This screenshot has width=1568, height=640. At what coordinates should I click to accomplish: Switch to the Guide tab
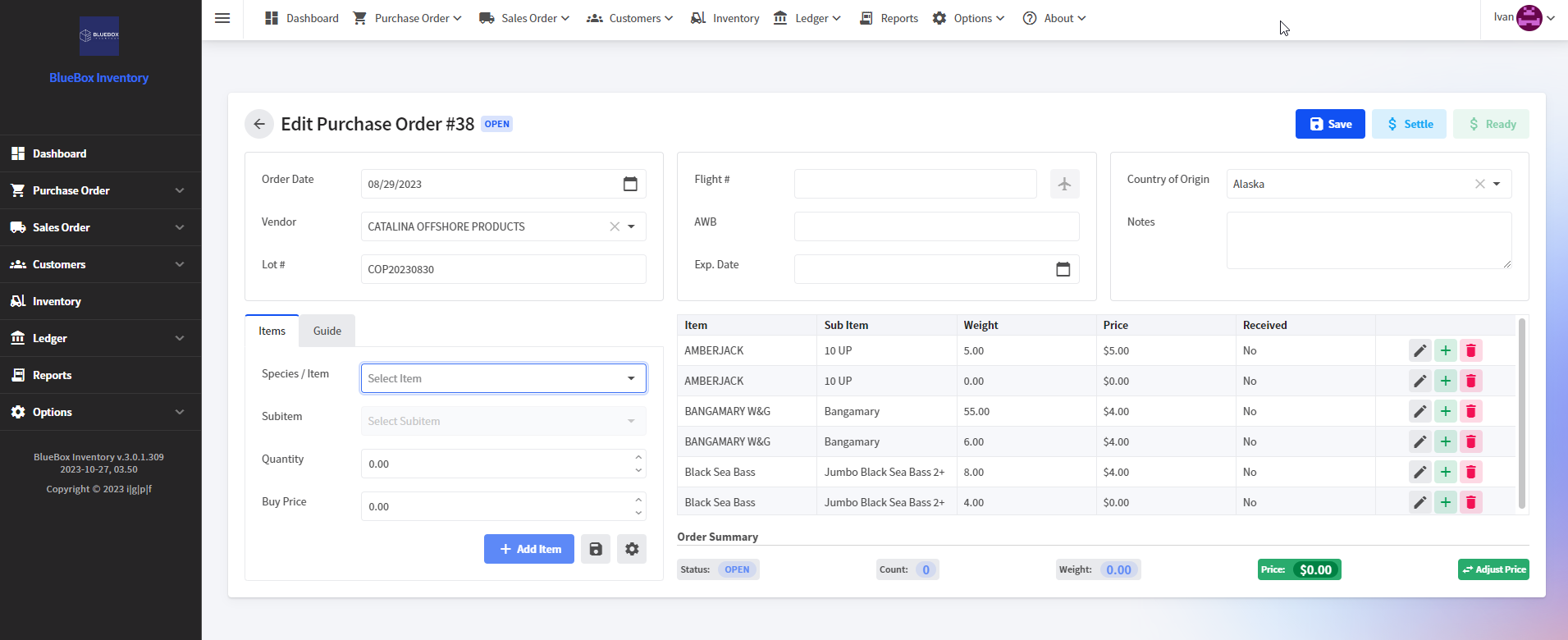click(x=327, y=331)
